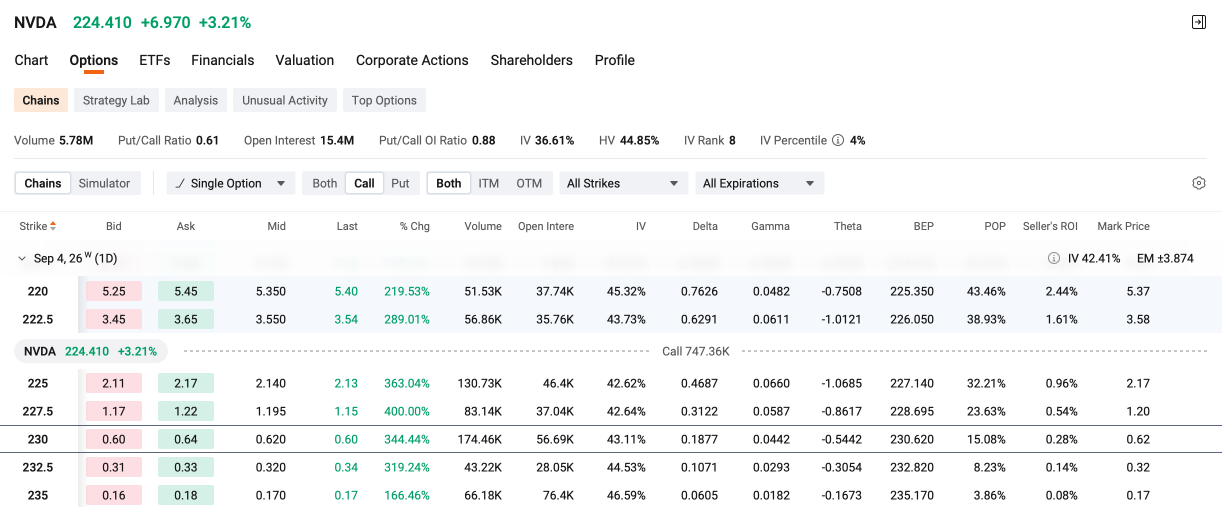Click the IV column header
The image size is (1222, 507).
[641, 226]
